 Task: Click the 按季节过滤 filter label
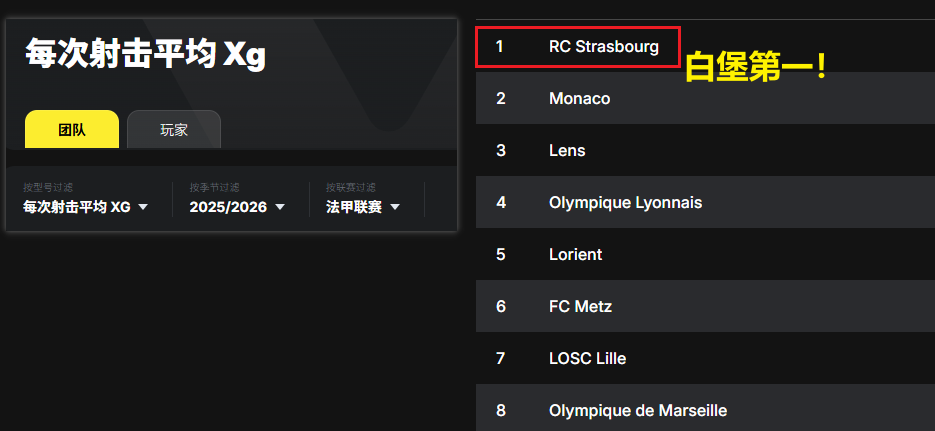coord(214,188)
